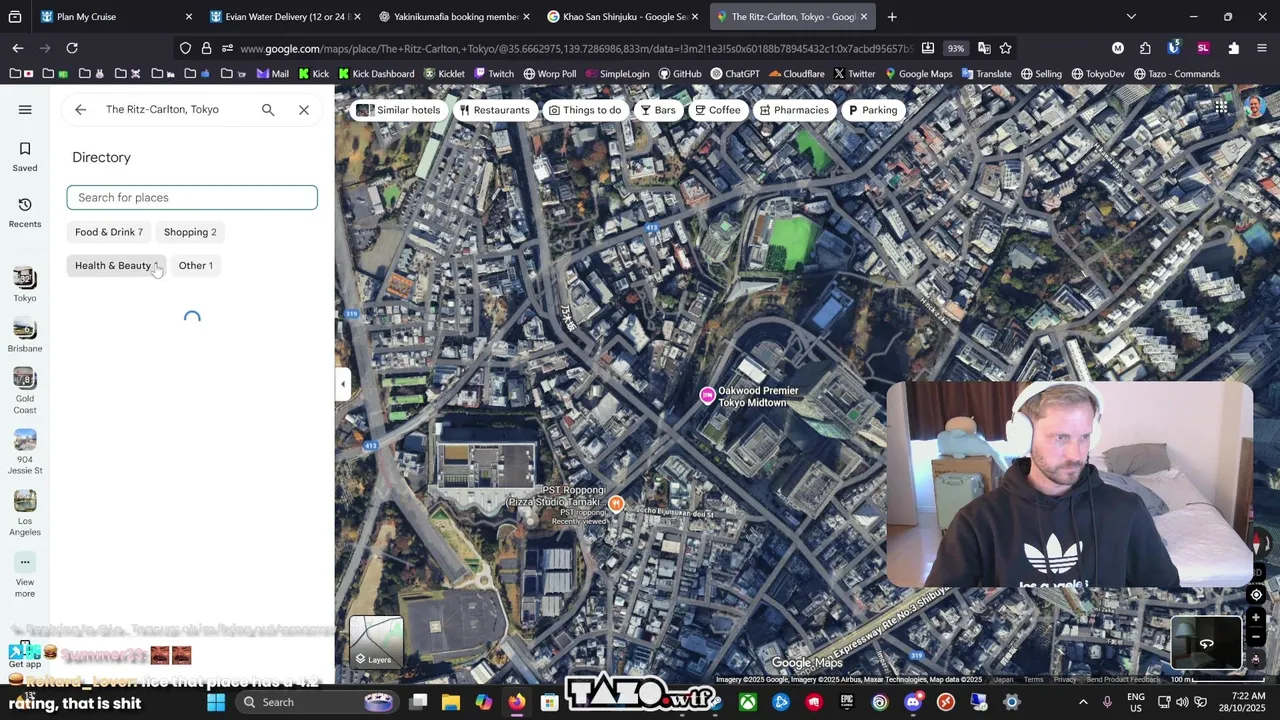
Task: Reload the current page
Action: point(72,48)
